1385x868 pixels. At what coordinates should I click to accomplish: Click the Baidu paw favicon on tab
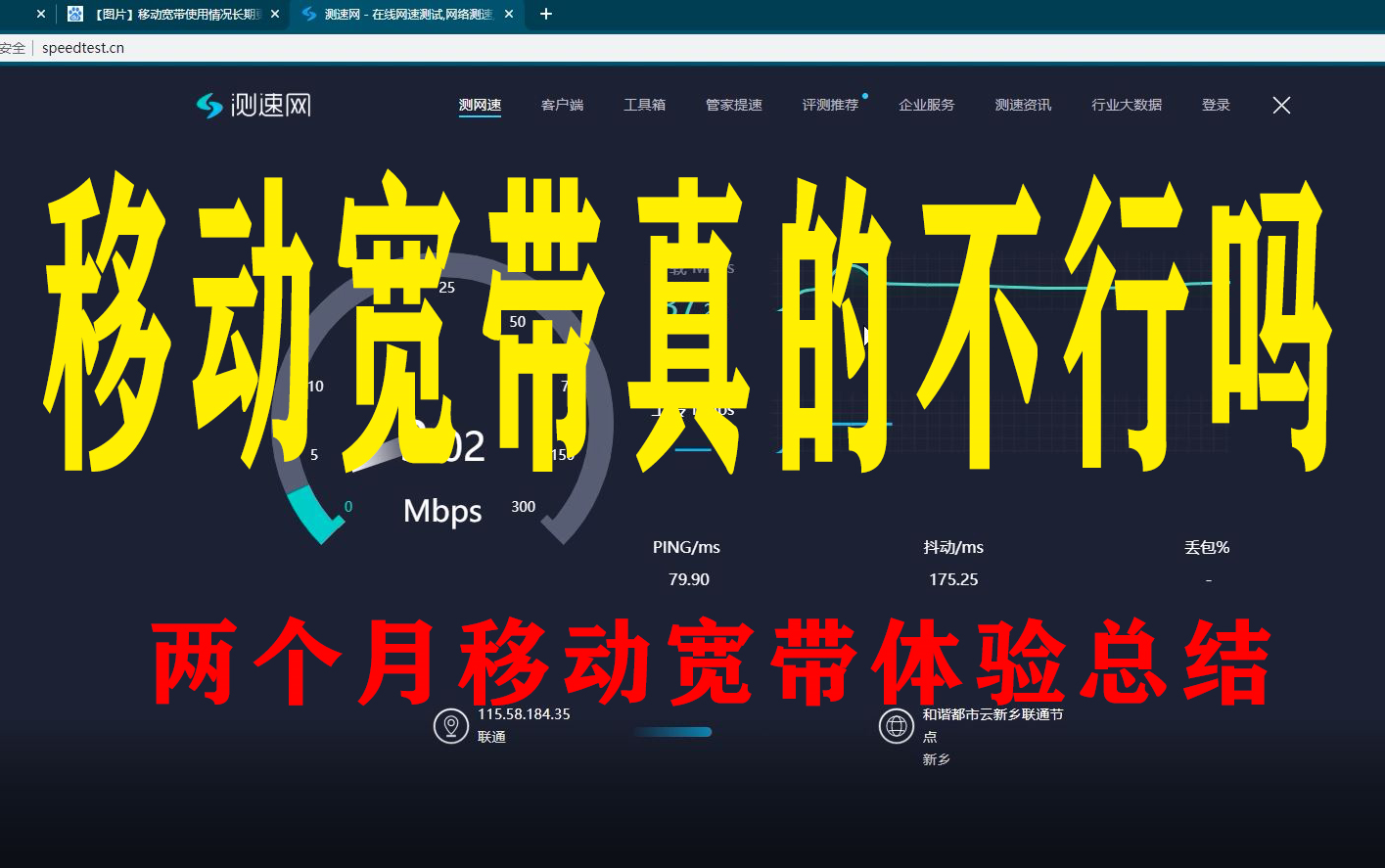[75, 14]
